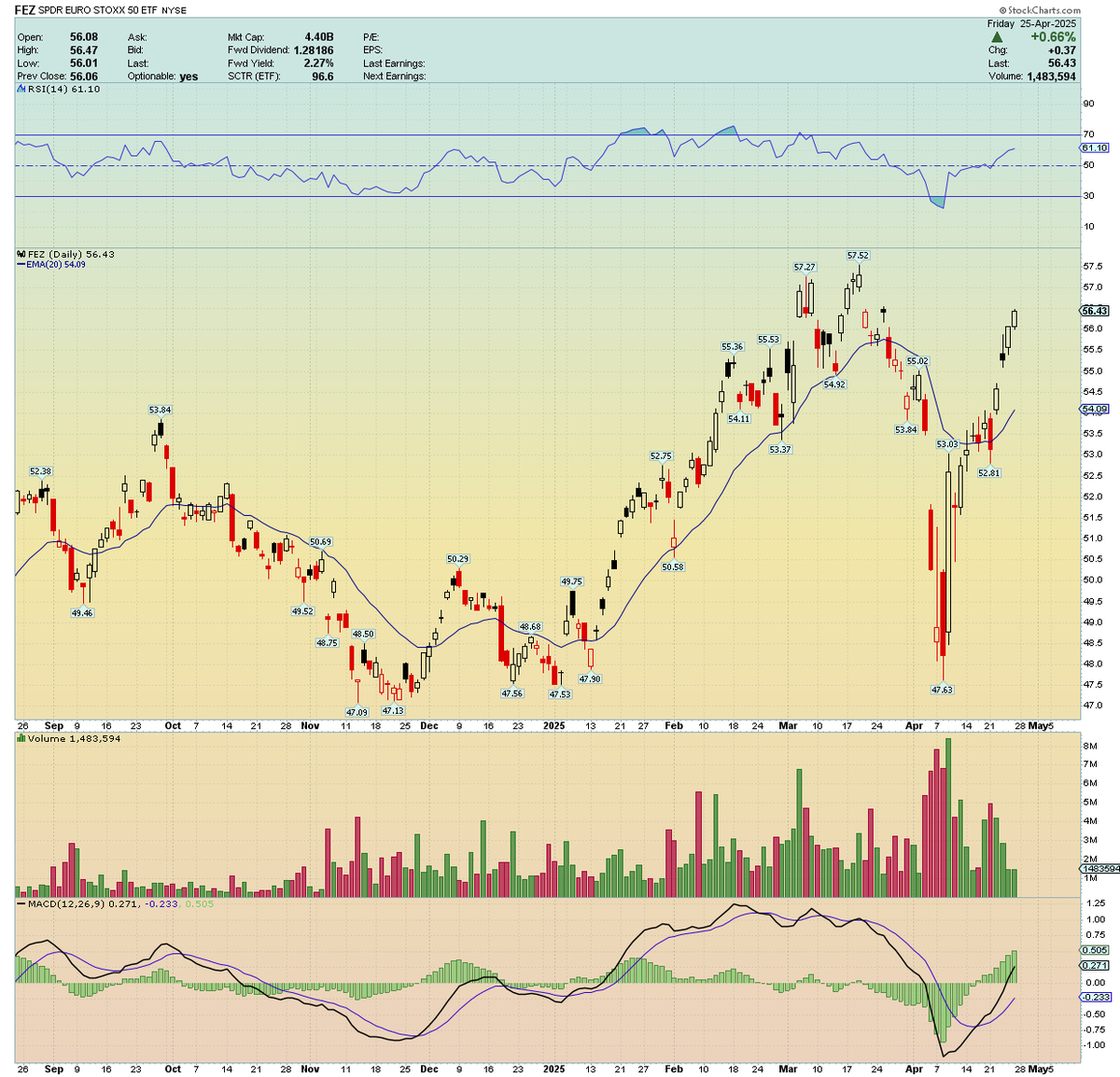Click the 56.43 price tag on right axis

(1095, 311)
